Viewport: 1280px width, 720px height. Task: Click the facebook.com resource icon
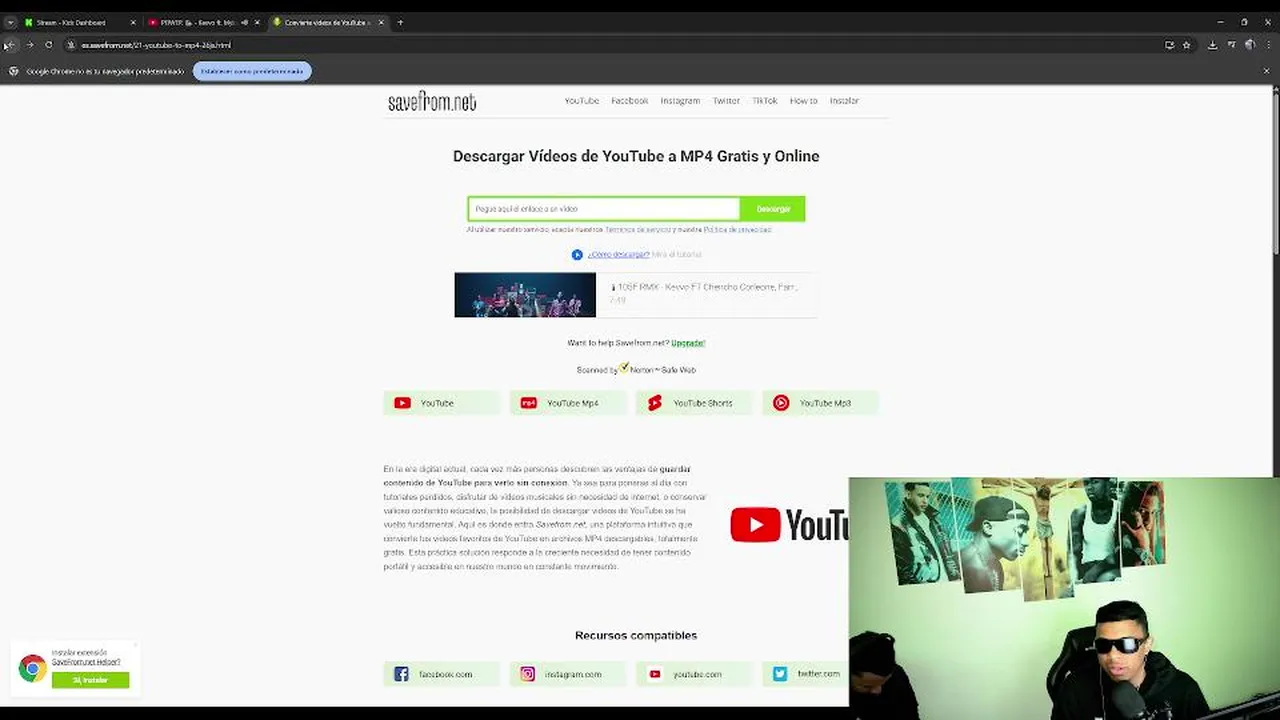[401, 674]
